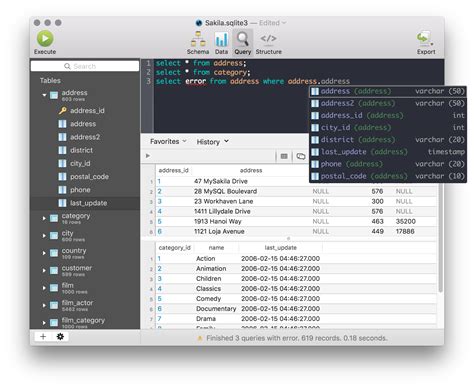
Task: Click the add table plus button
Action: (43, 337)
